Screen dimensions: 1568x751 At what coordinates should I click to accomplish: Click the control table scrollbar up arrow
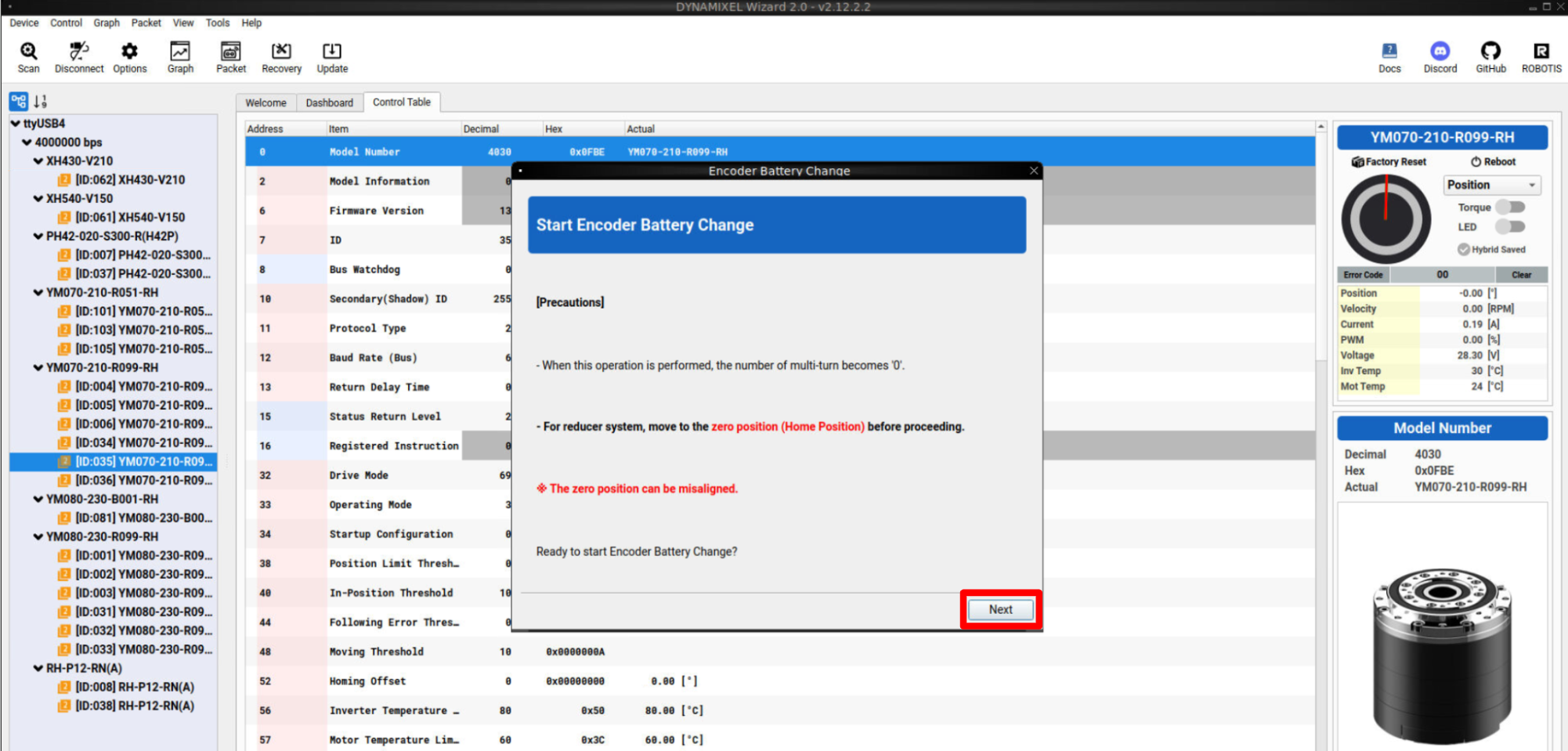click(x=1321, y=127)
